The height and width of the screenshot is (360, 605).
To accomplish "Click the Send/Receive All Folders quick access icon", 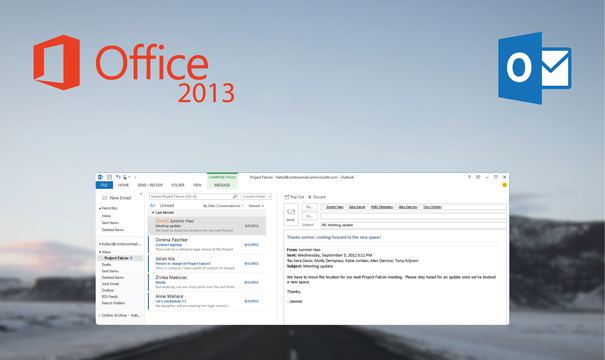I will (x=109, y=177).
